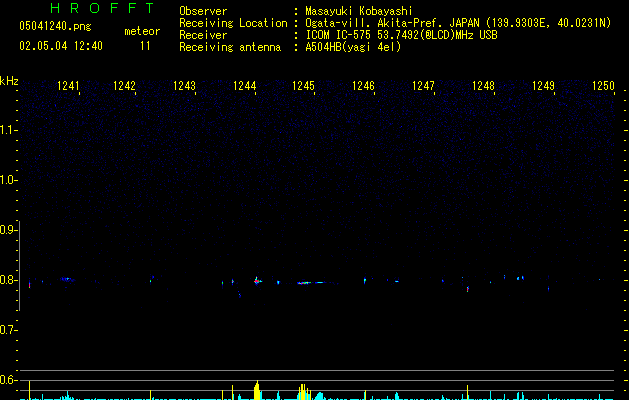Image resolution: width=629 pixels, height=400 pixels.
Task: Click the 0.9 kHz frequency label
Action: [8, 230]
